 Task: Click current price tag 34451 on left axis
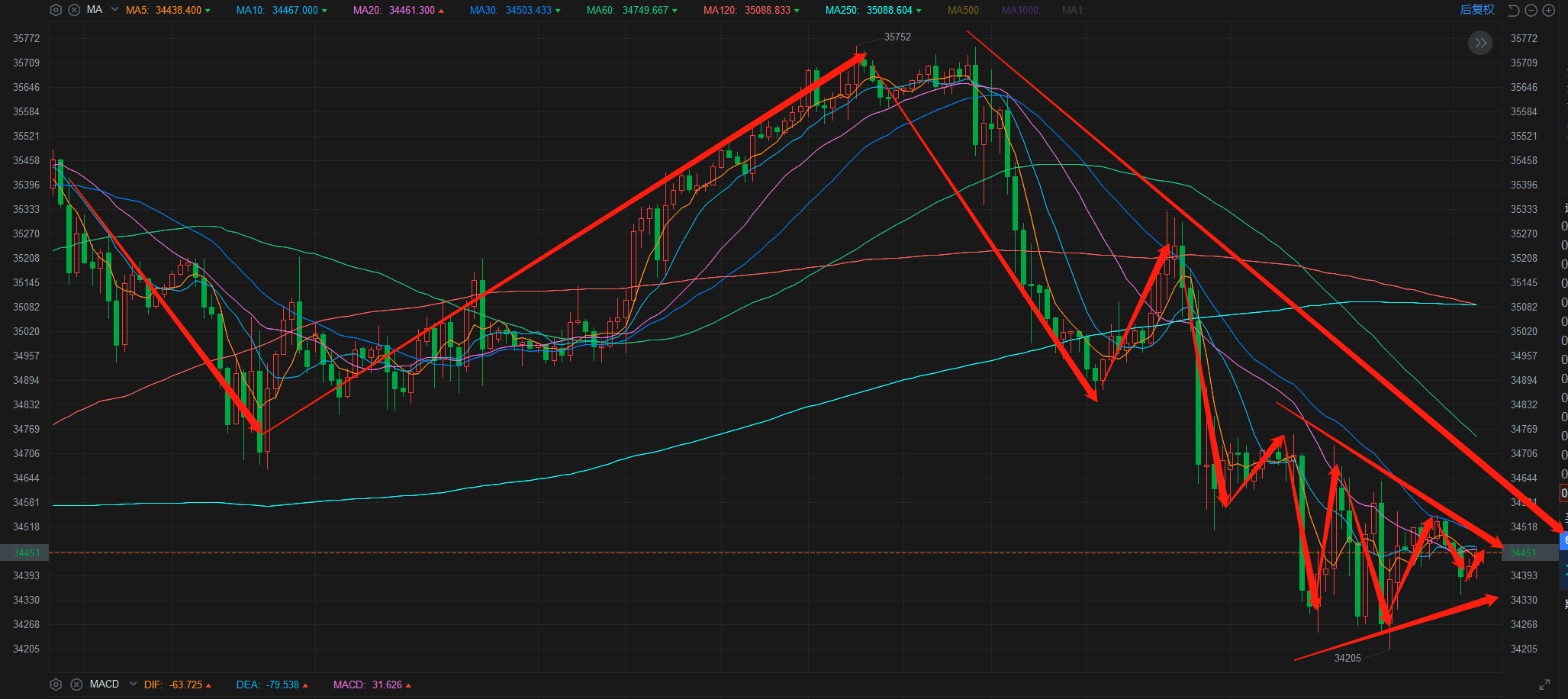[26, 552]
